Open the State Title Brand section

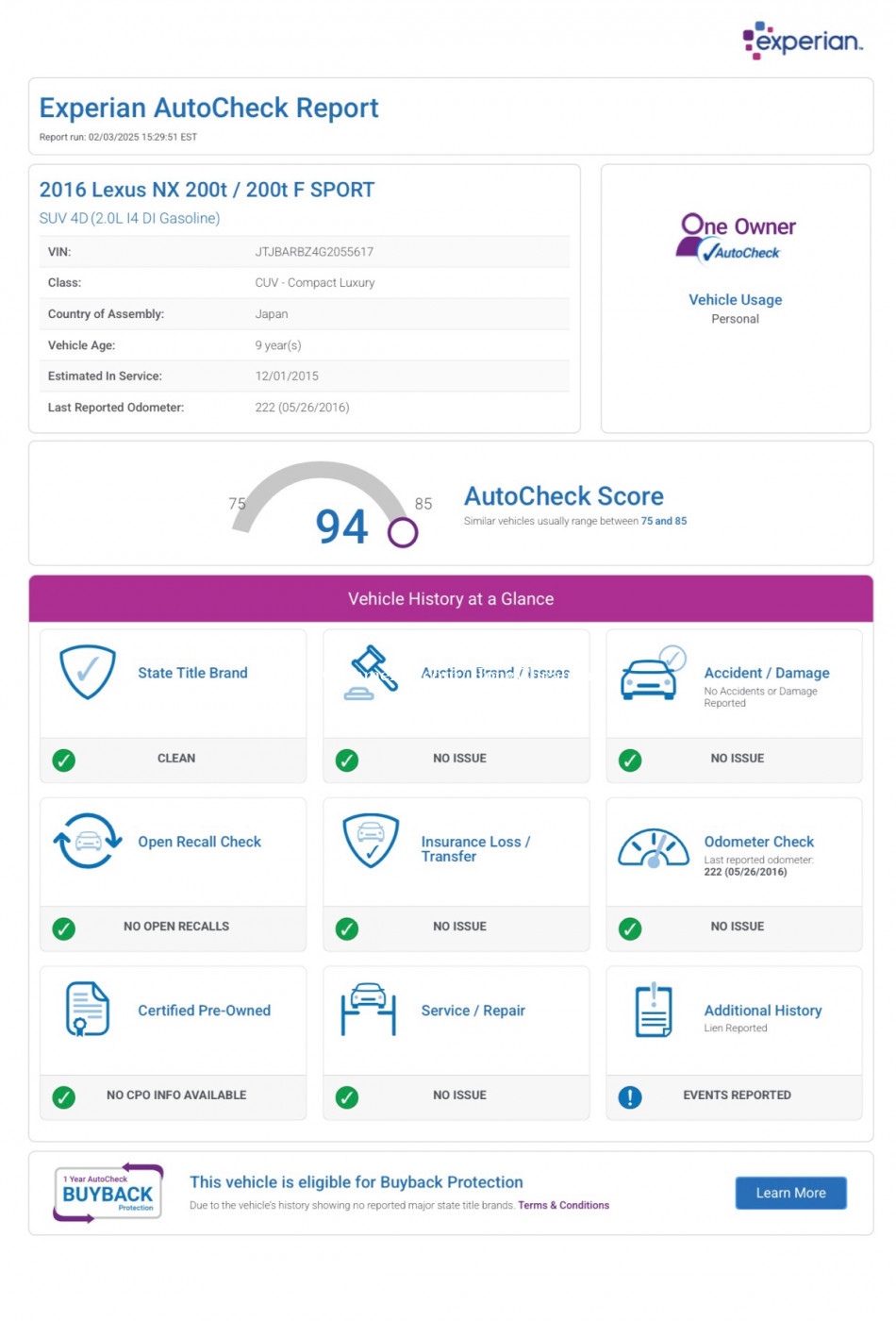pyautogui.click(x=192, y=673)
